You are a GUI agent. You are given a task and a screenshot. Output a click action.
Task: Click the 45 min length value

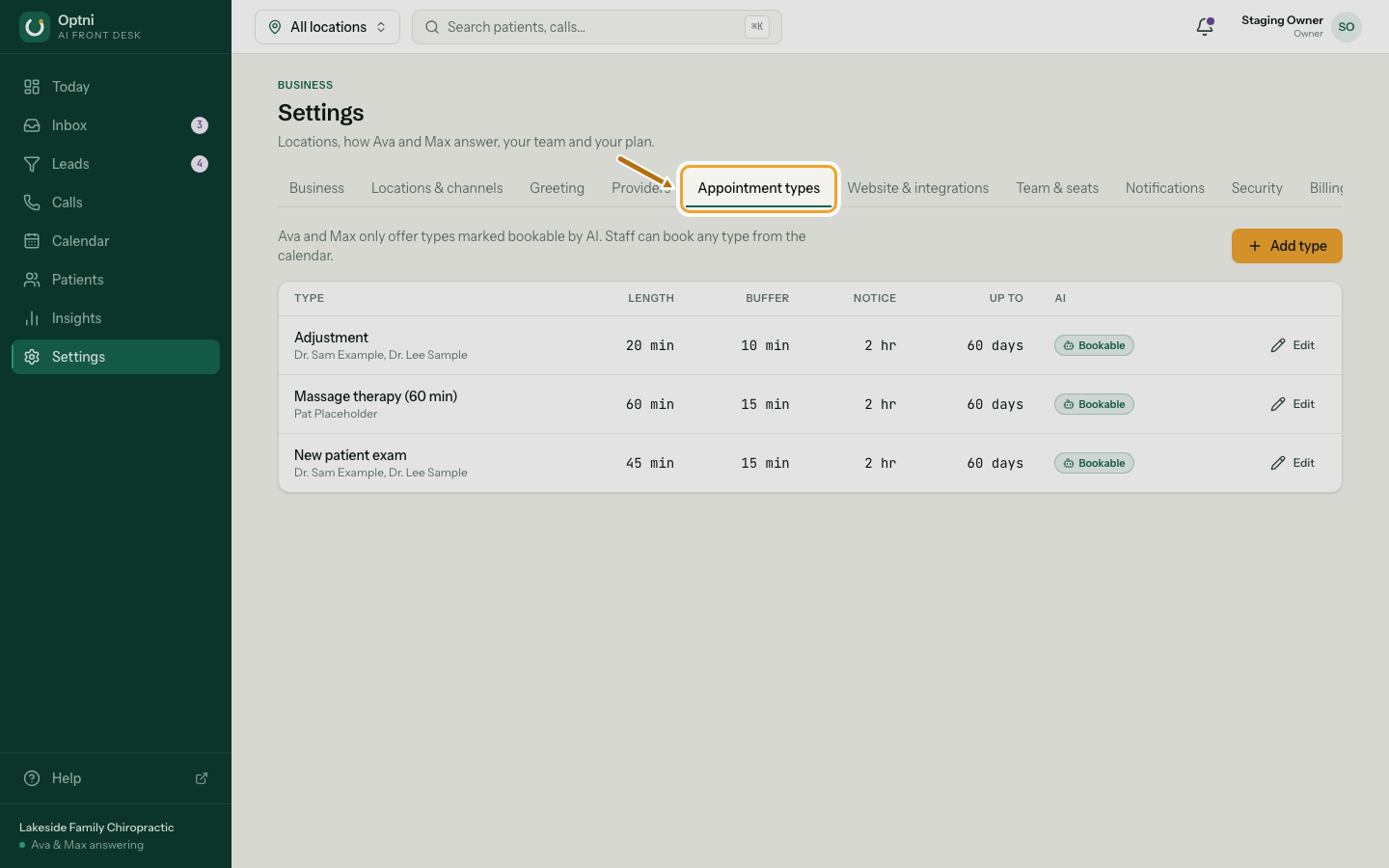pos(650,463)
